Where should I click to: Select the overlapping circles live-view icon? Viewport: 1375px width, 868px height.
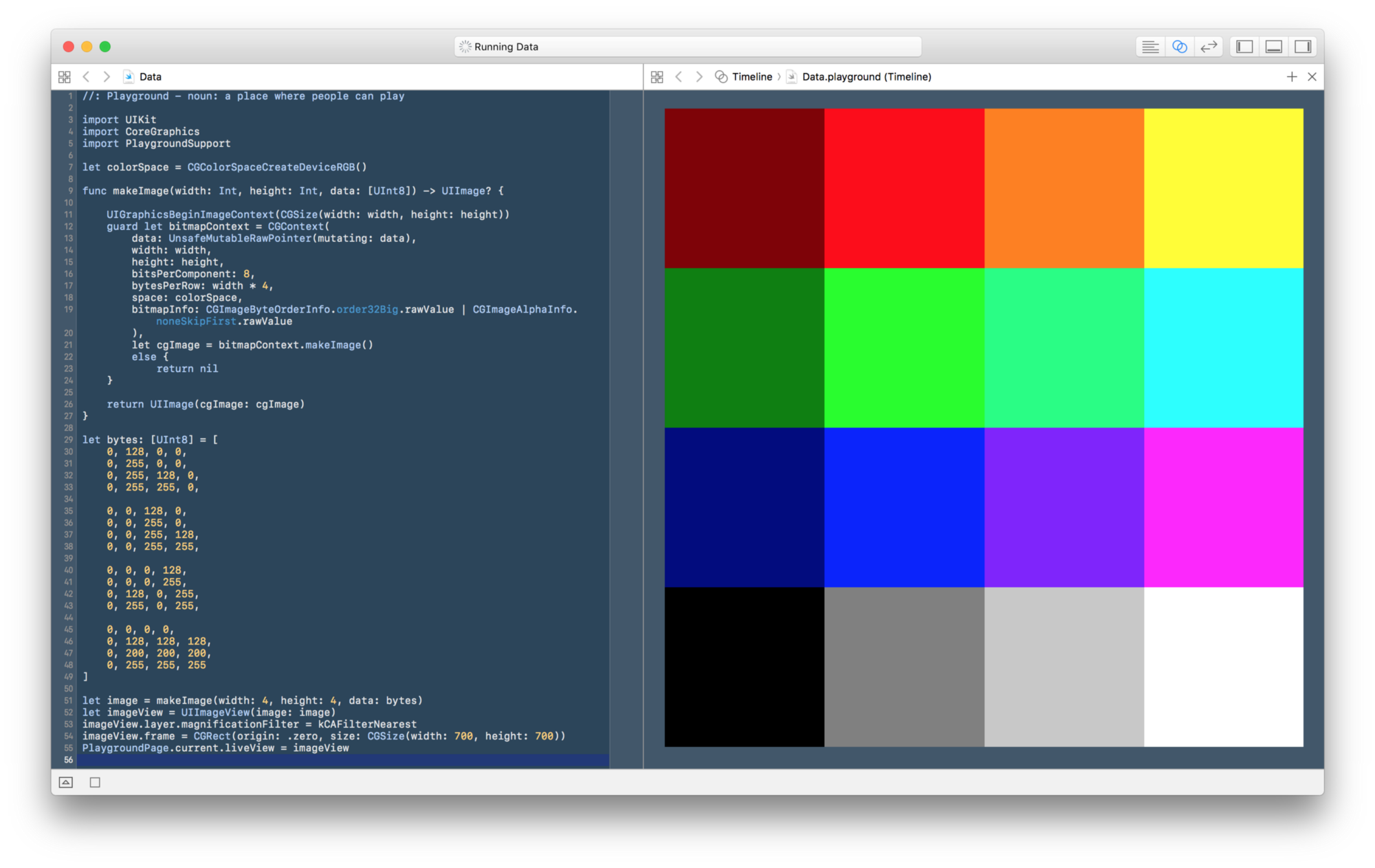(x=1180, y=46)
